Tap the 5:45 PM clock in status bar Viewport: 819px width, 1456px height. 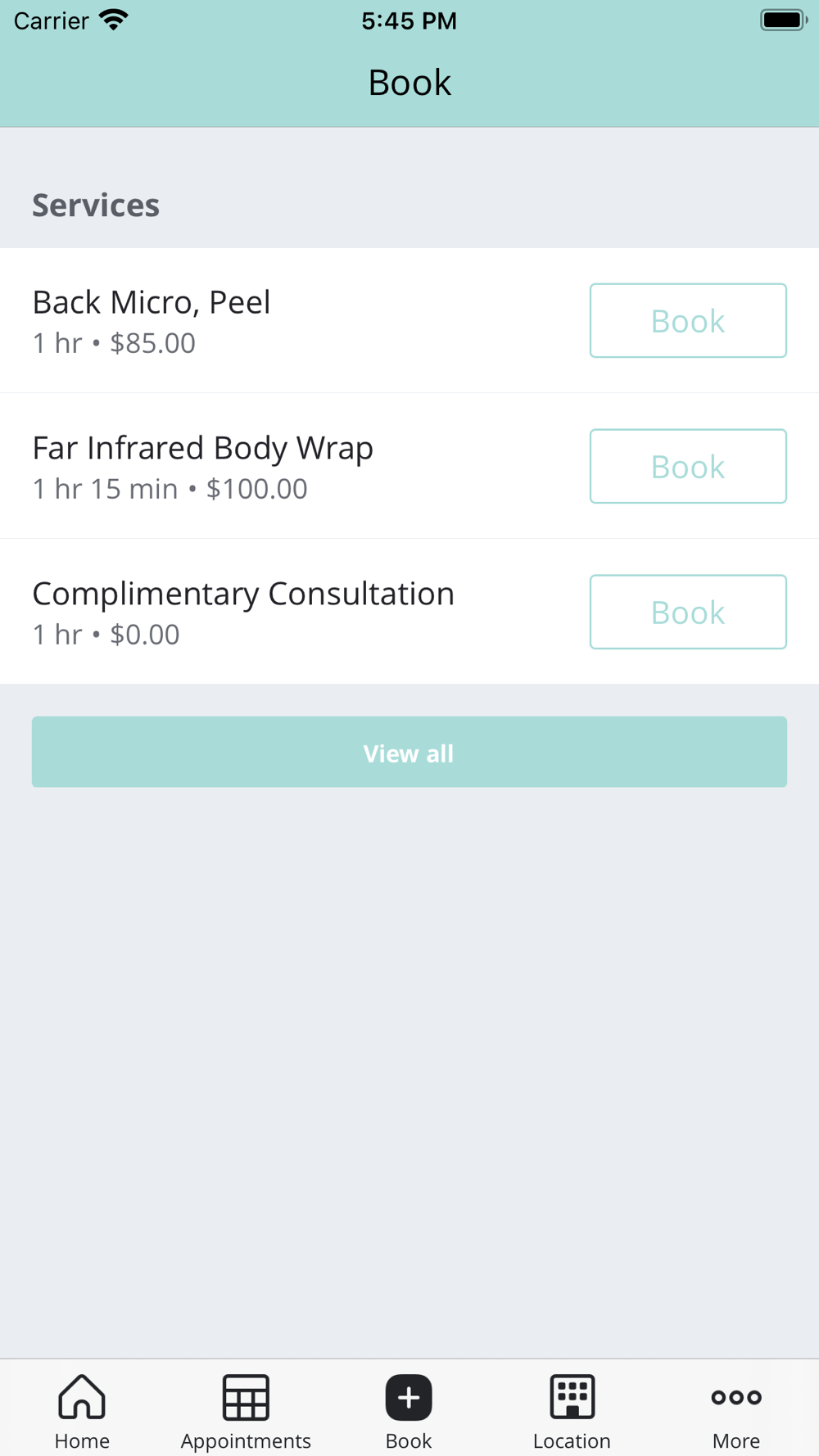coord(409,20)
